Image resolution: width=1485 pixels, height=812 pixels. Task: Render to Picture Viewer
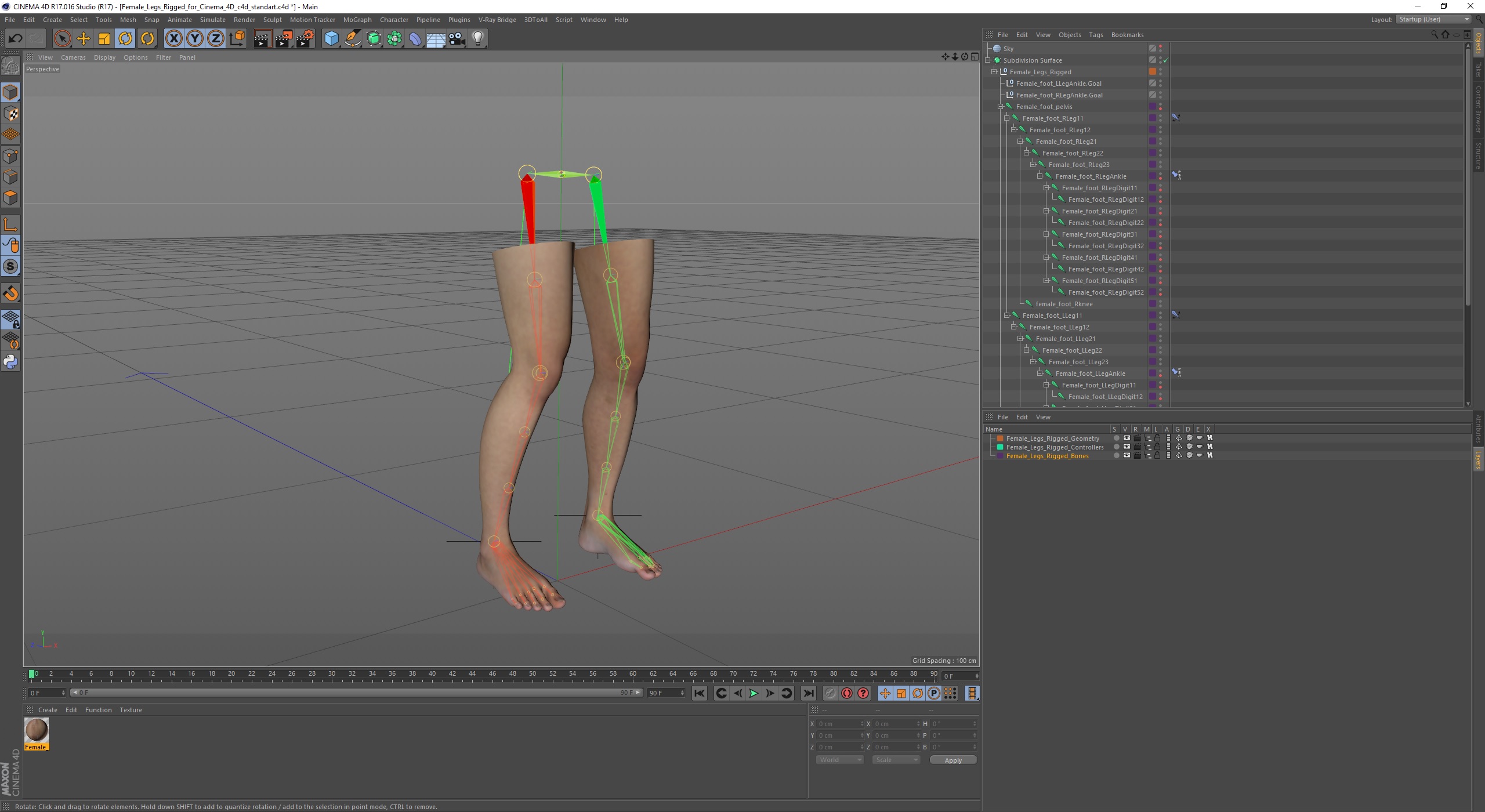[x=284, y=39]
